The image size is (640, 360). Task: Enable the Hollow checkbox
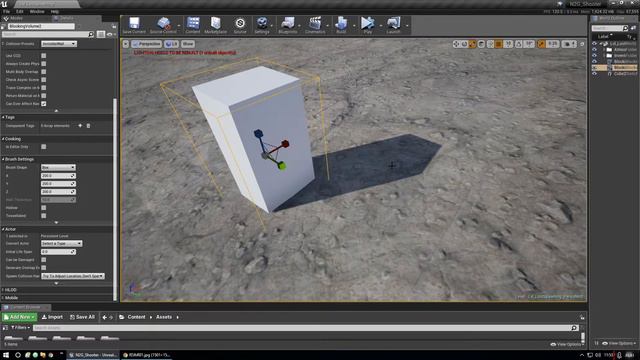44,208
